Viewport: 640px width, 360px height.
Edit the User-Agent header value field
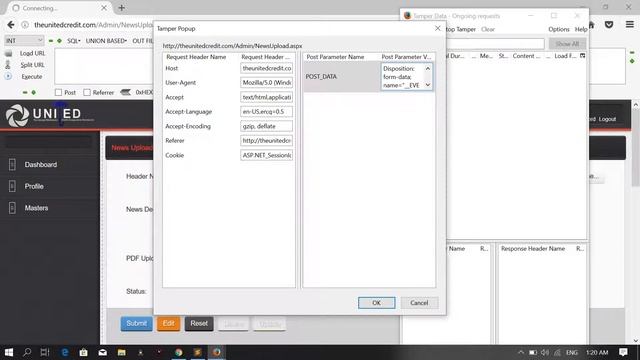pos(267,82)
